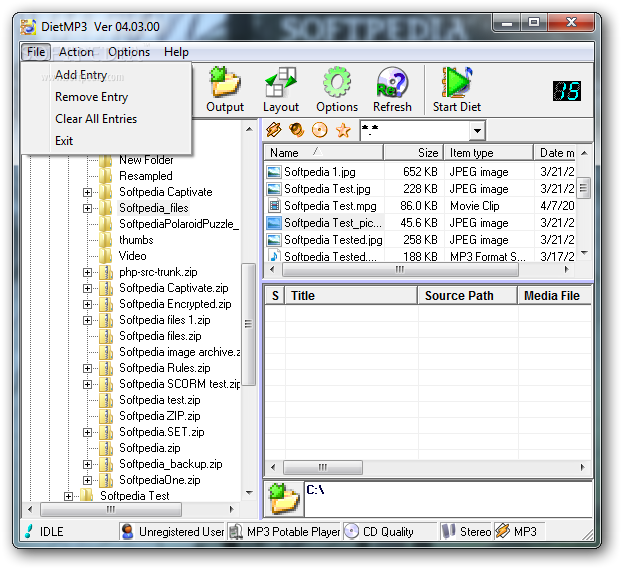Image resolution: width=622 pixels, height=569 pixels.
Task: Expand the Softpedia_files folder node
Action: 87,208
